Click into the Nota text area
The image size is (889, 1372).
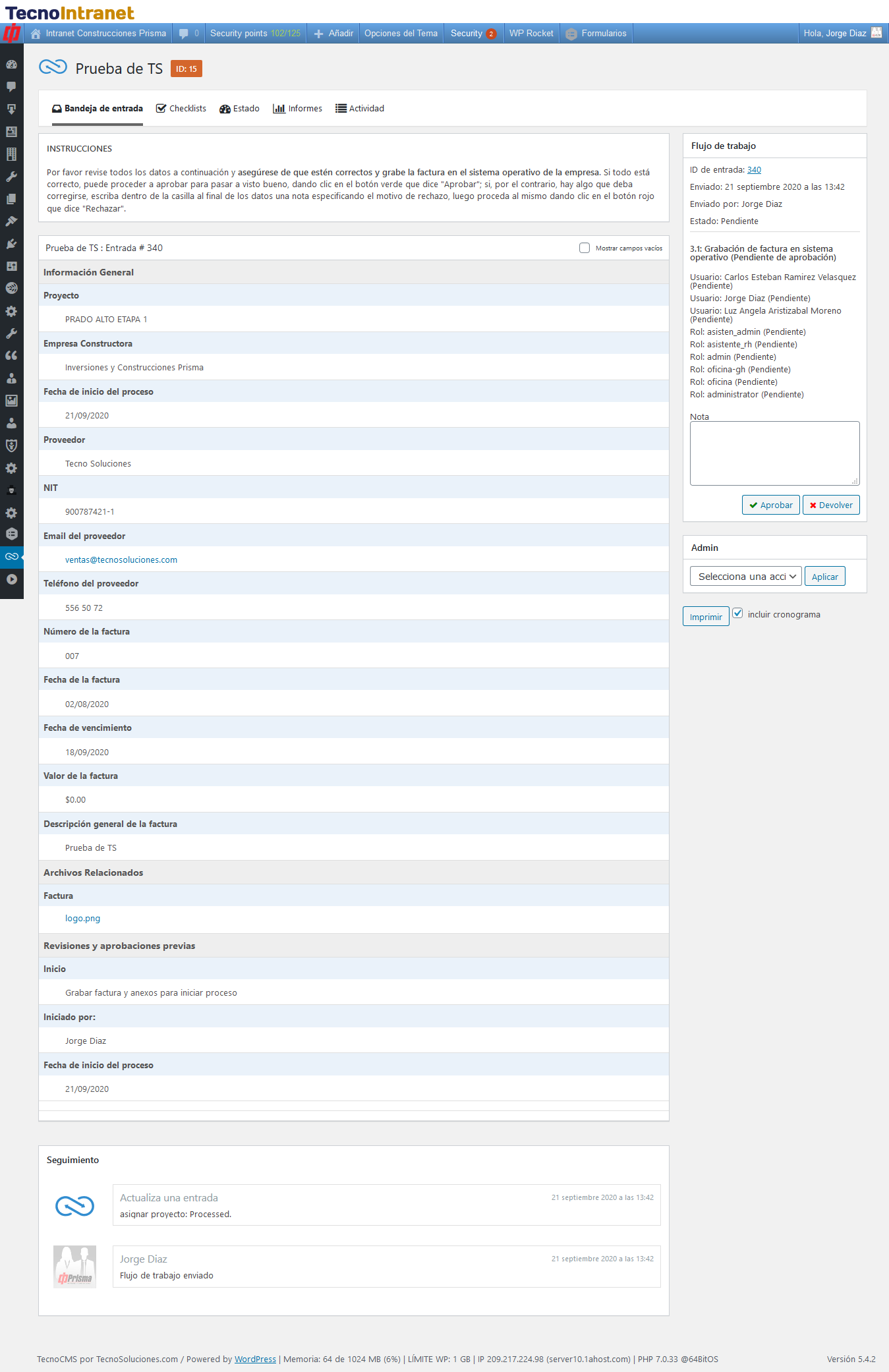(x=774, y=453)
